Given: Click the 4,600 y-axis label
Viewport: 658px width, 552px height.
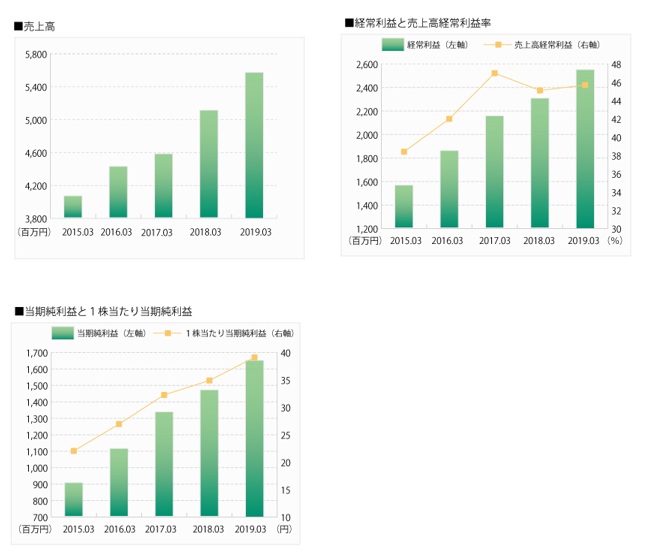Looking at the screenshot, I should [36, 153].
